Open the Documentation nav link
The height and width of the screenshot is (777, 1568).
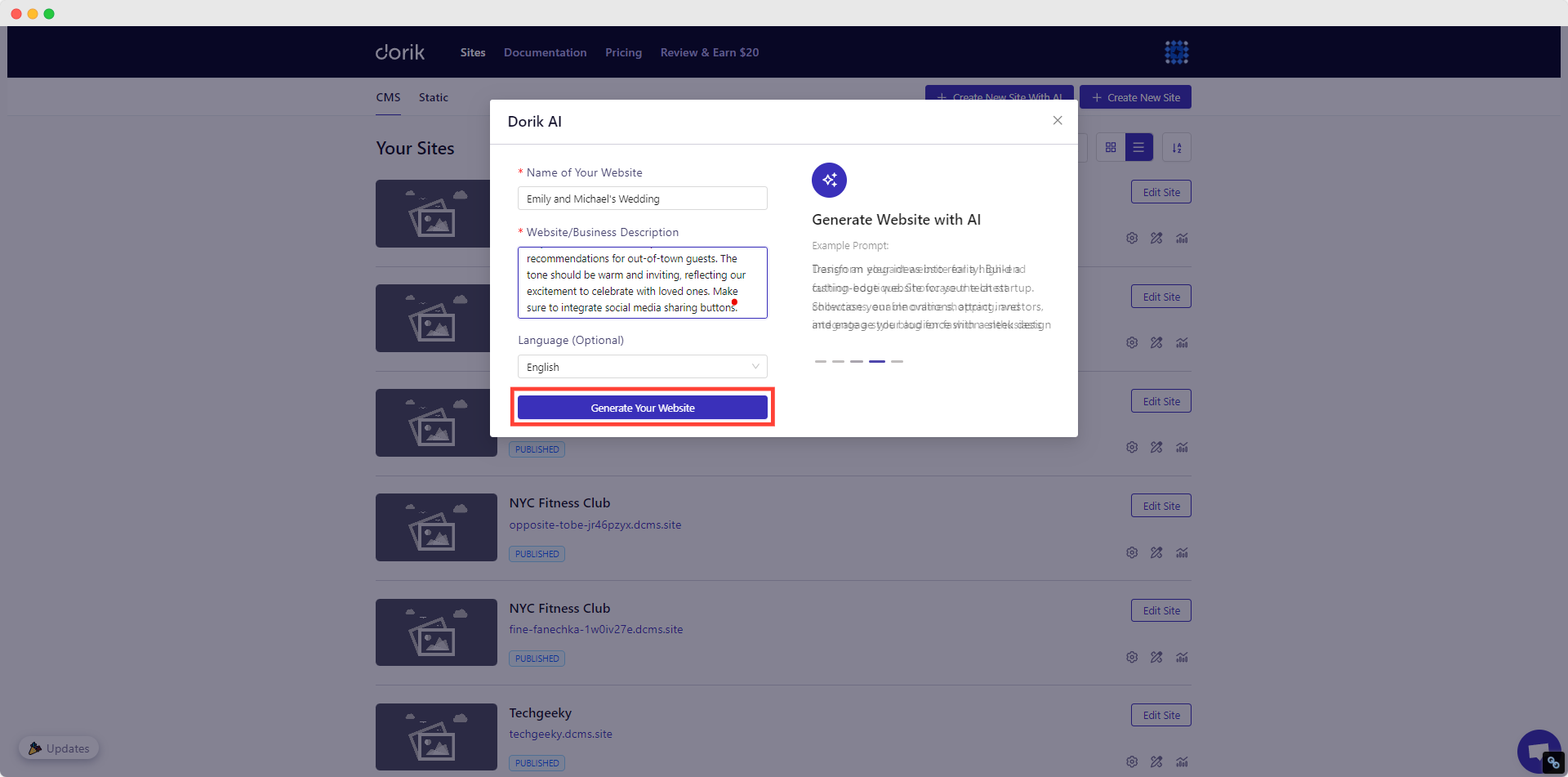tap(546, 52)
